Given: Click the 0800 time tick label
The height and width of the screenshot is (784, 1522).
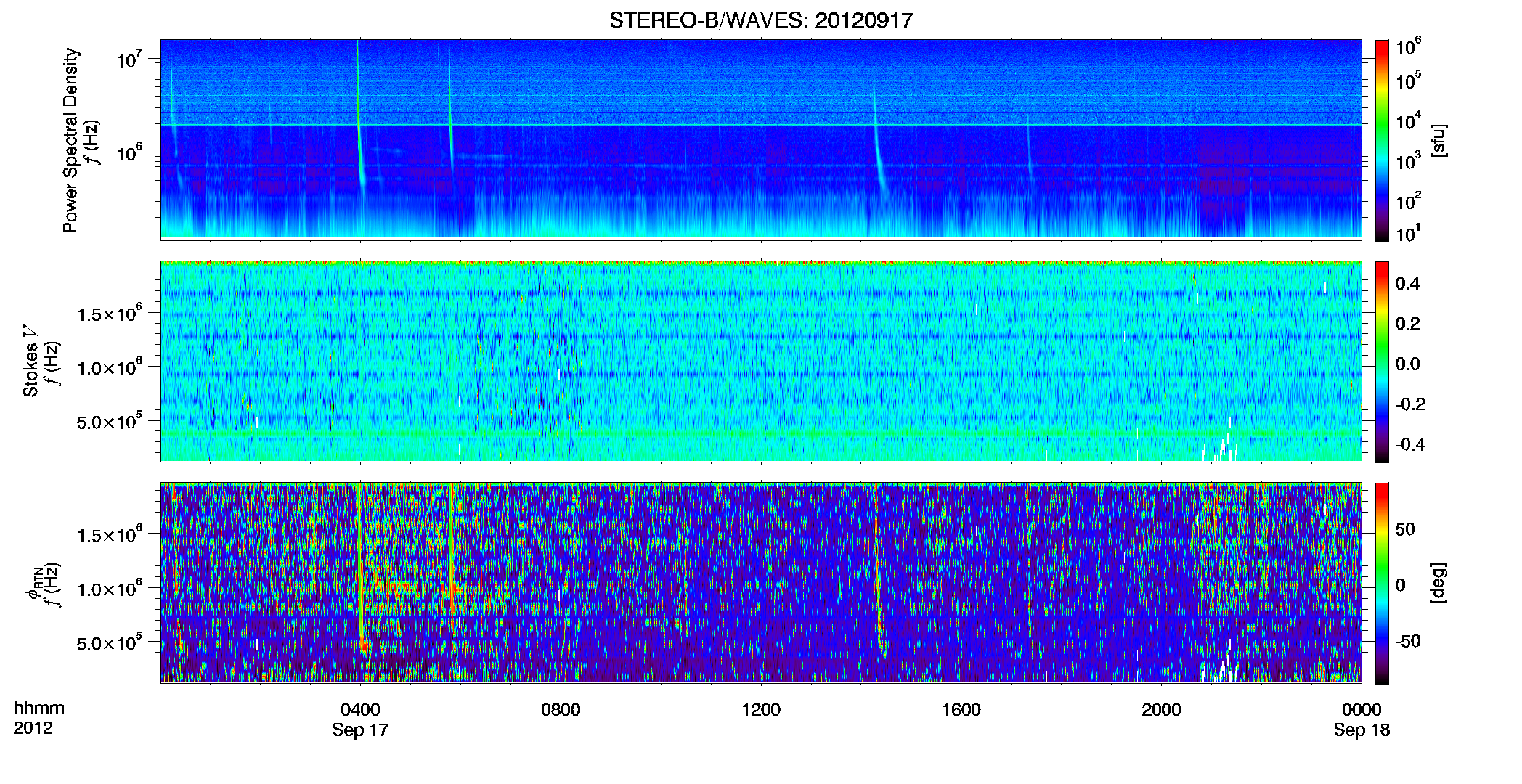Looking at the screenshot, I should click(561, 710).
